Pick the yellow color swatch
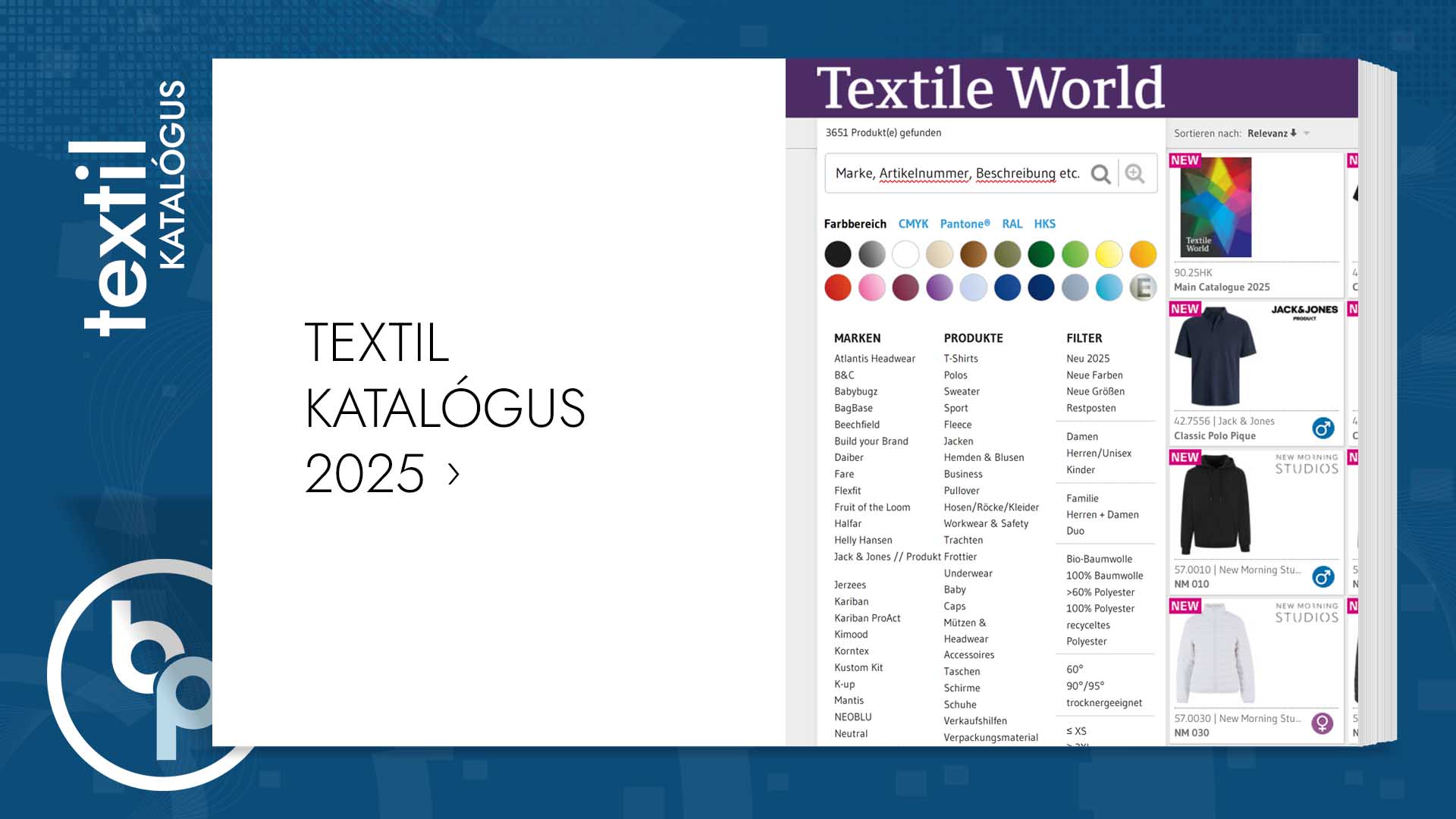This screenshot has height=819, width=1456. (x=1109, y=254)
